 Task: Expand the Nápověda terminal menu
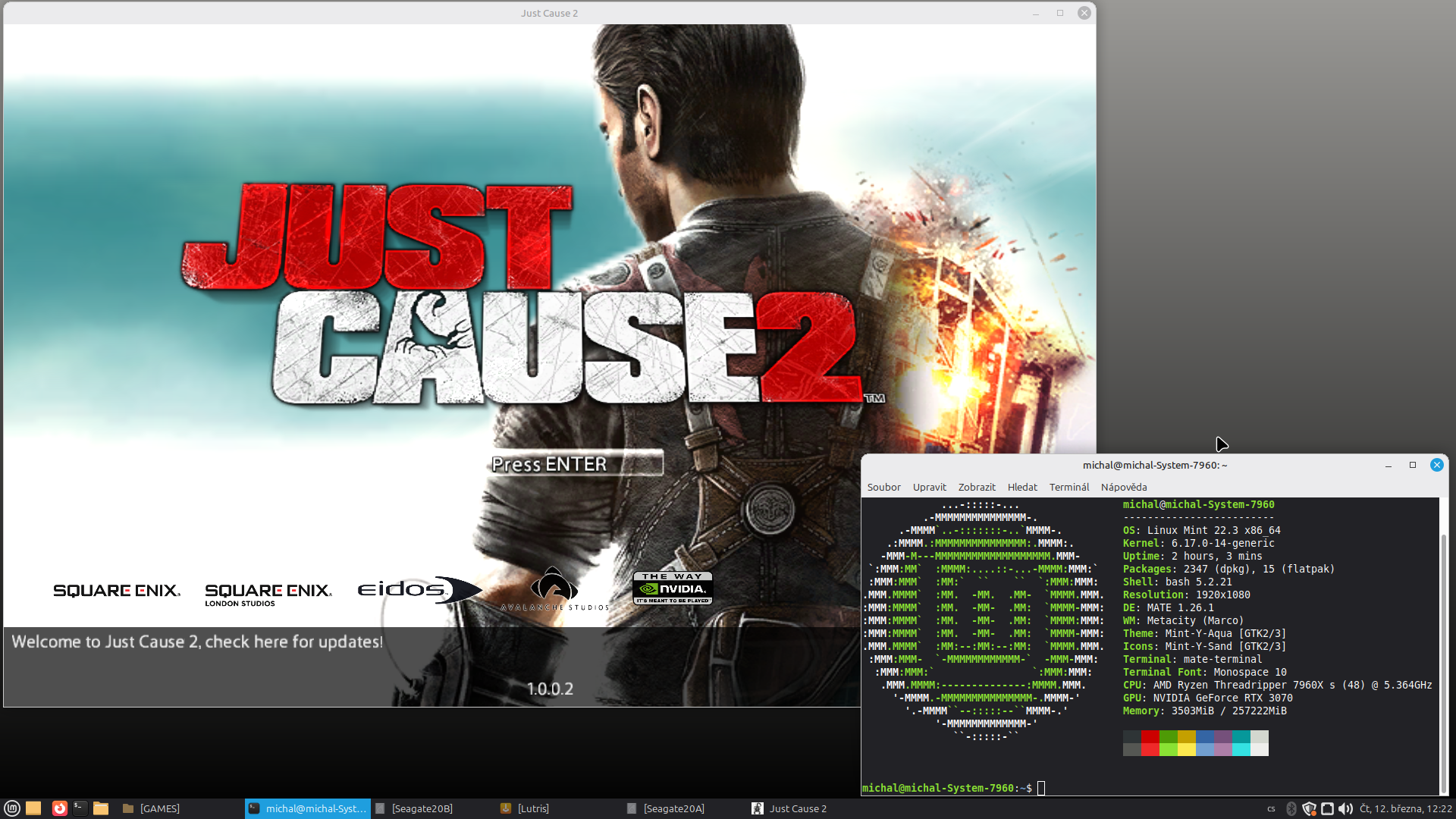click(1123, 487)
